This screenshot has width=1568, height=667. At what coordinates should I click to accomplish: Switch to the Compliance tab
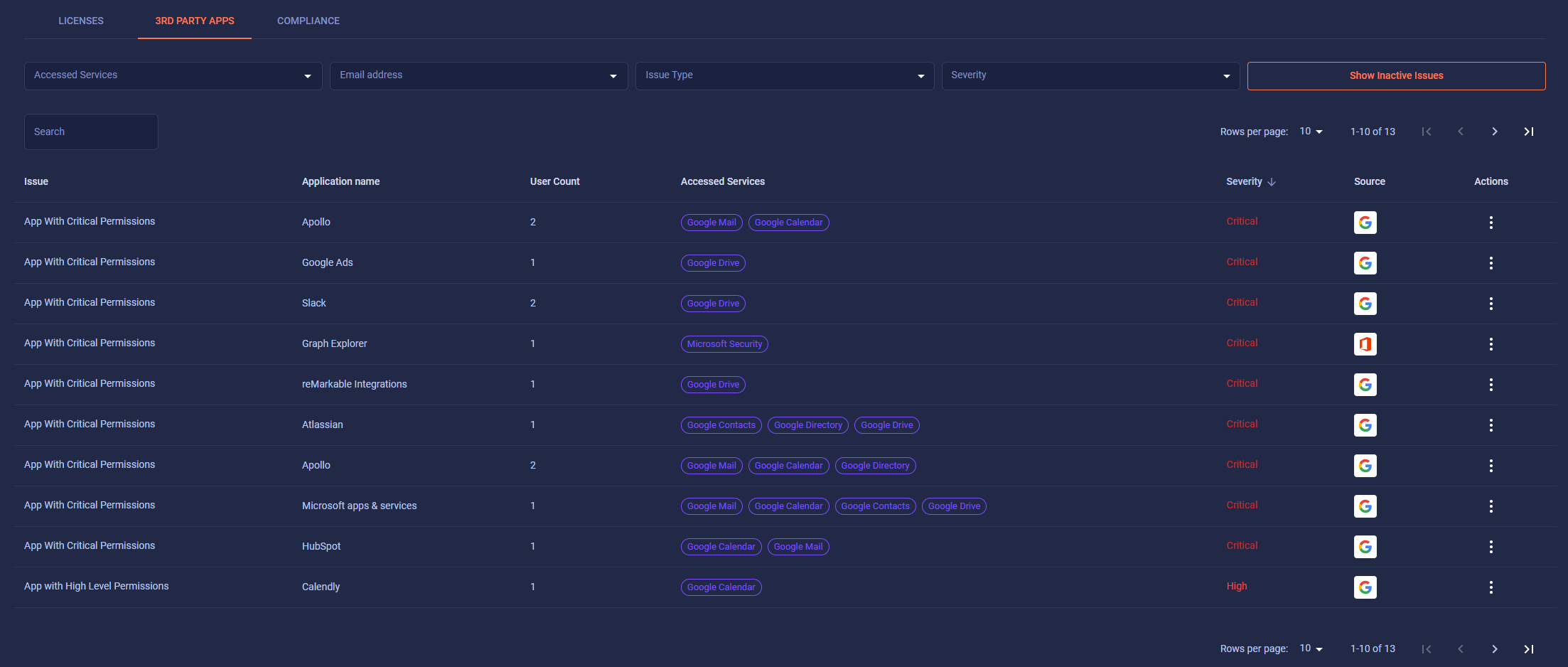[308, 21]
